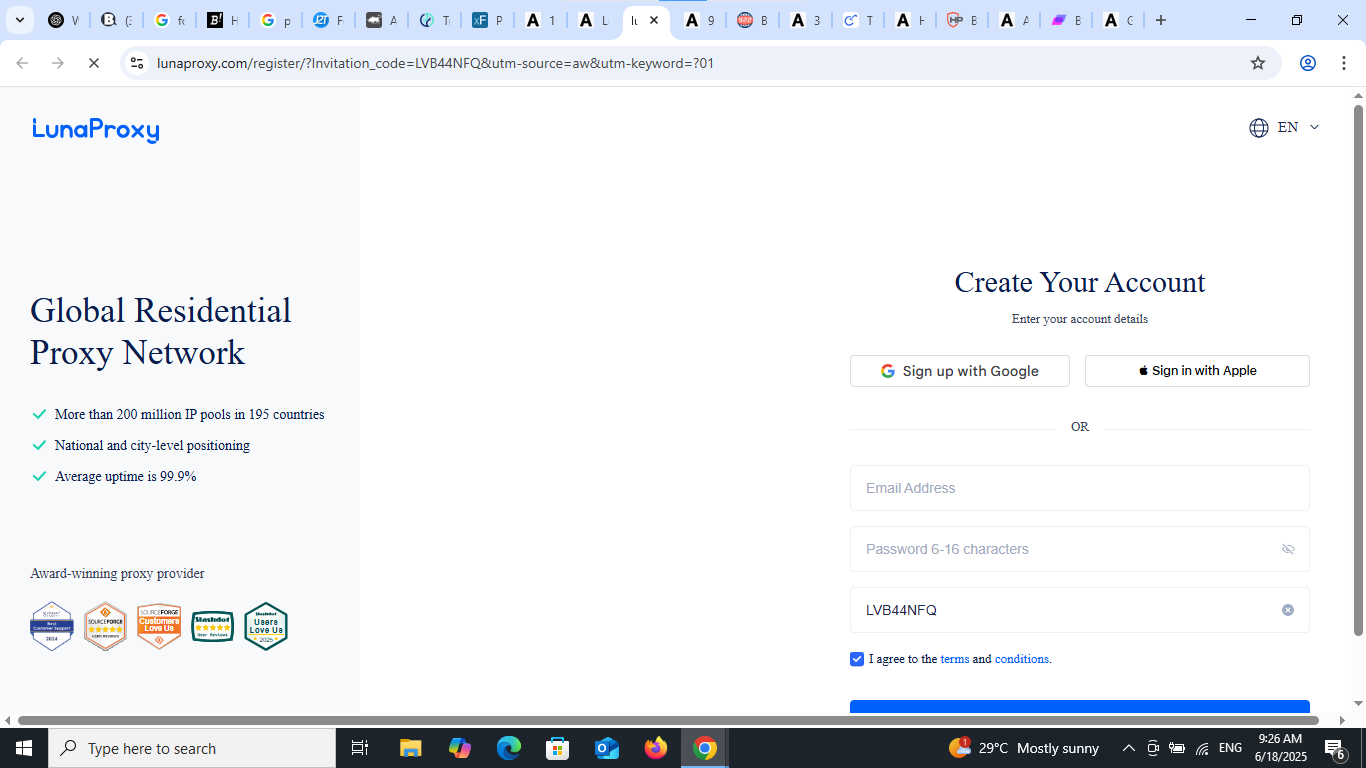Open Microsoft Store from taskbar

point(558,748)
